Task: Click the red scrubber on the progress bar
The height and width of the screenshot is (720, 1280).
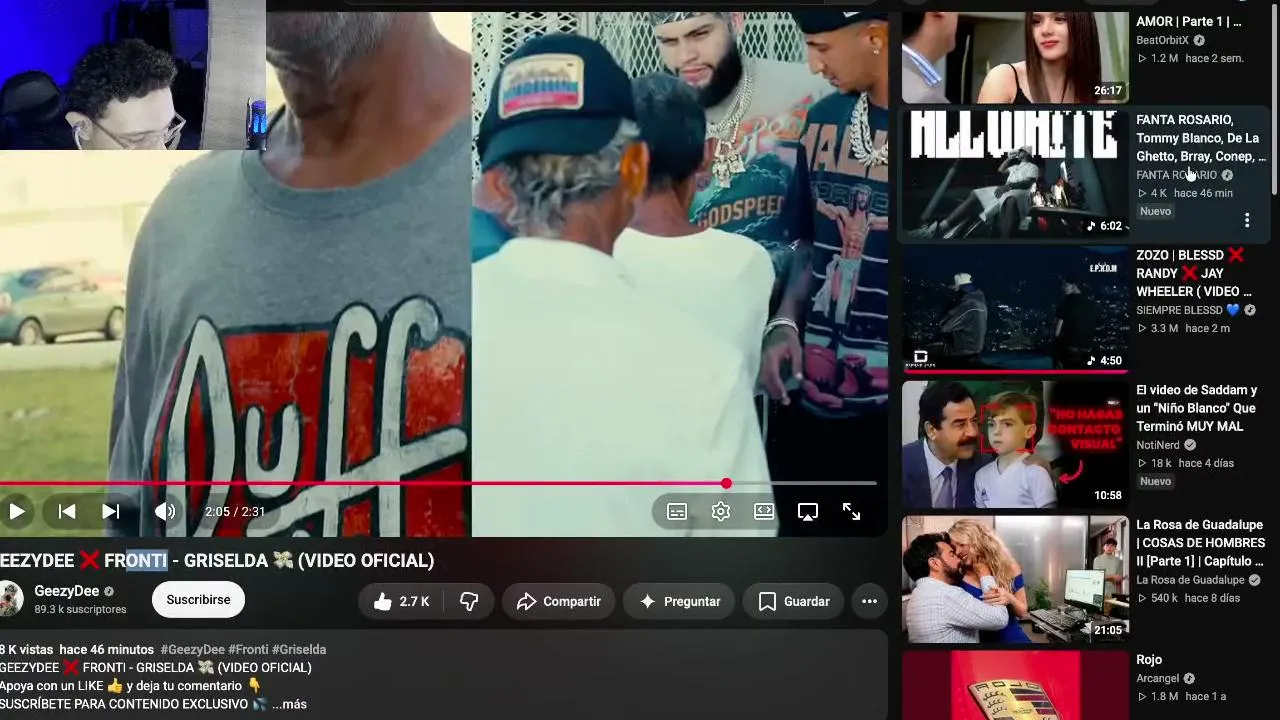Action: click(x=726, y=484)
